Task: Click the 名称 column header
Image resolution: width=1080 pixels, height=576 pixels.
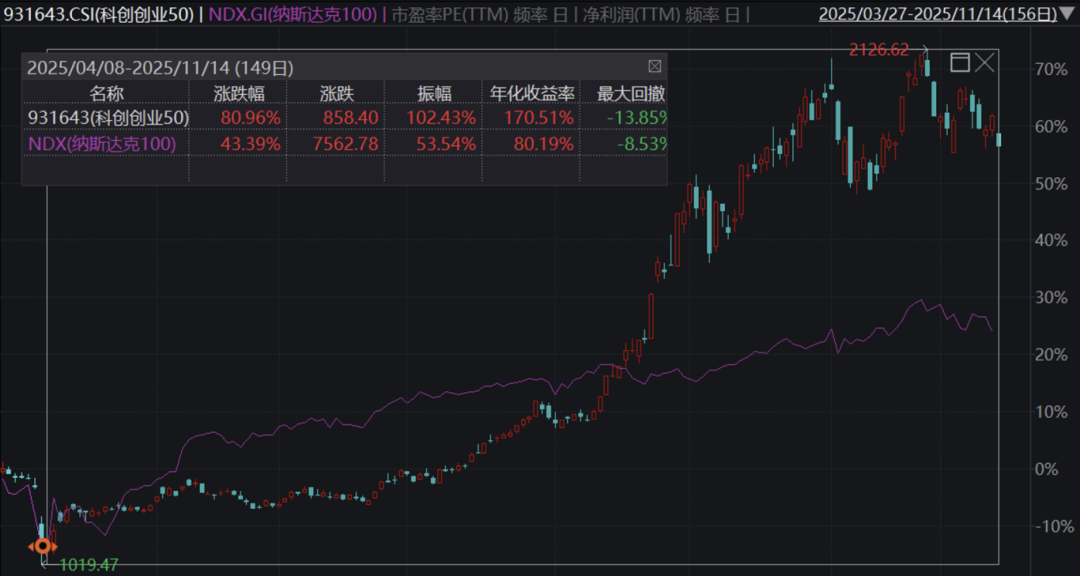Action: pos(106,93)
